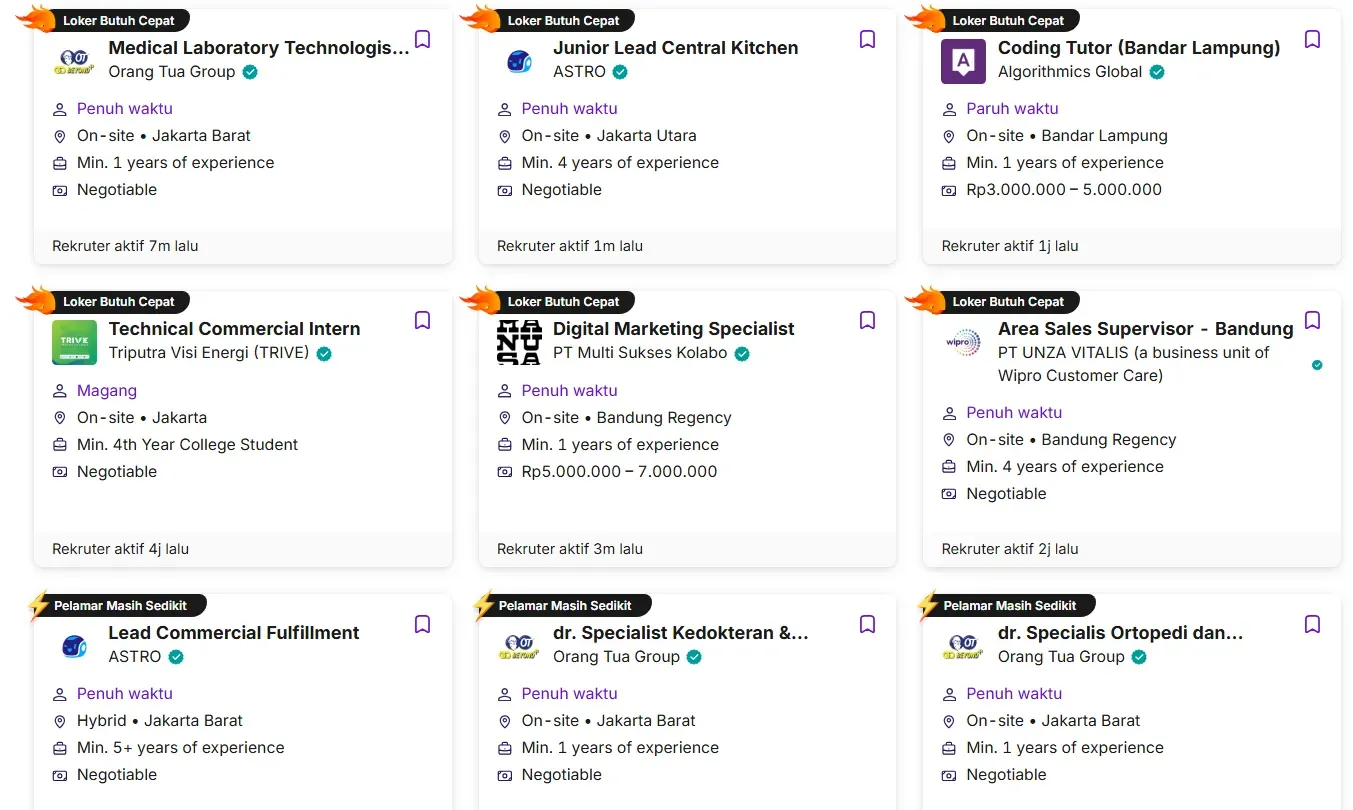Screen dimensions: 1353x810
Task: Open the Digital Marketing Specialist job title
Action: point(673,329)
